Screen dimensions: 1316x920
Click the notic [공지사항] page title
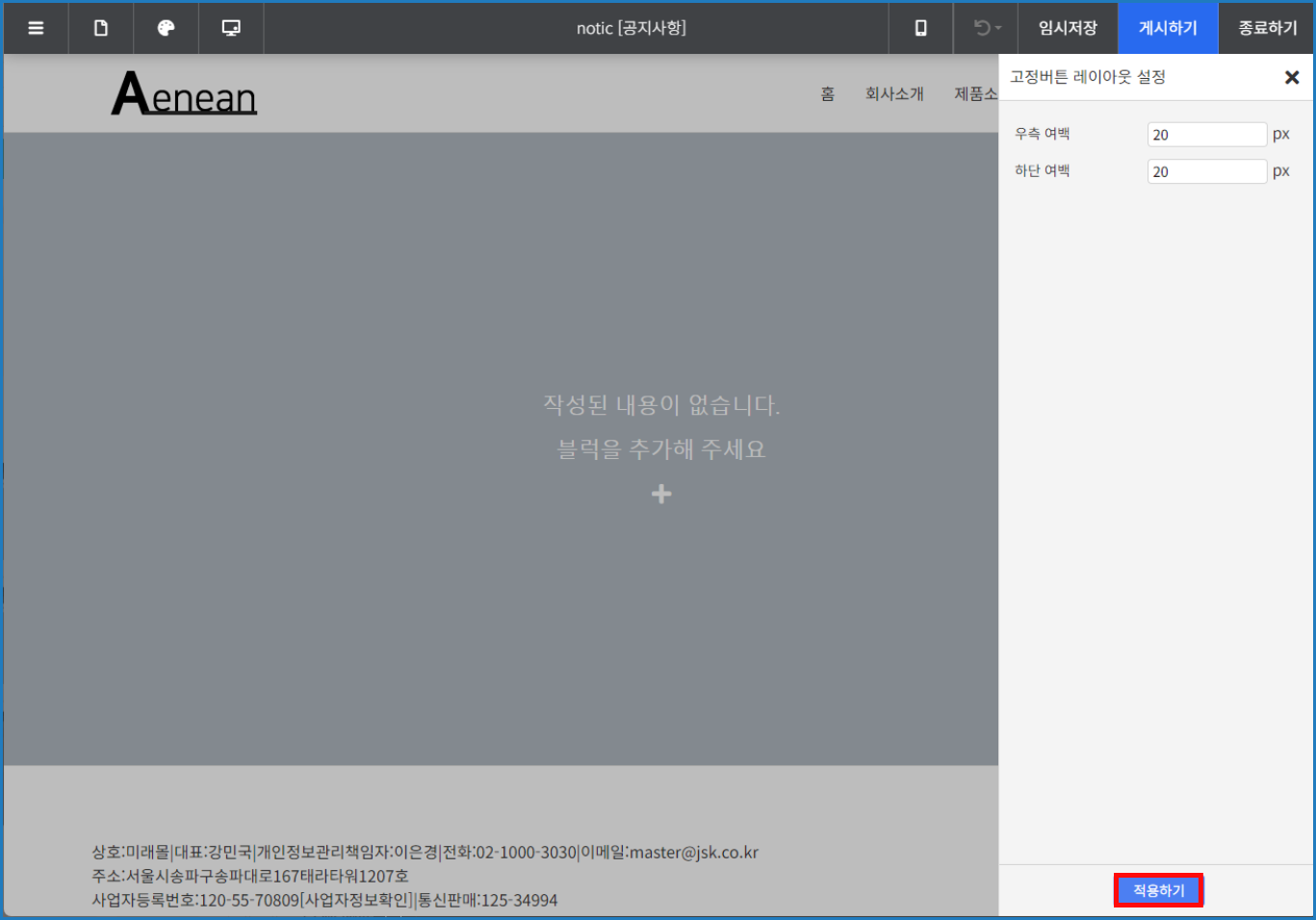click(631, 28)
